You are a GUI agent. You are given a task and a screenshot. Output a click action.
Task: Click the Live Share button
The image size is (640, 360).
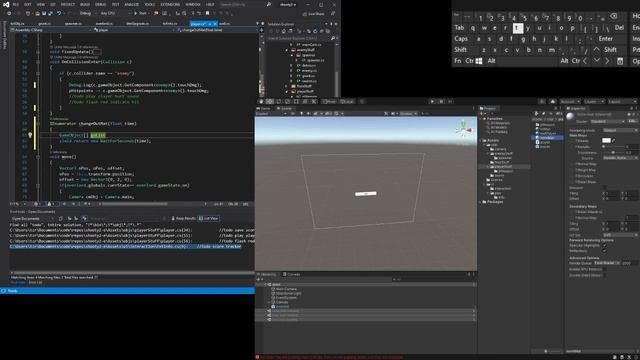pyautogui.click(x=314, y=14)
